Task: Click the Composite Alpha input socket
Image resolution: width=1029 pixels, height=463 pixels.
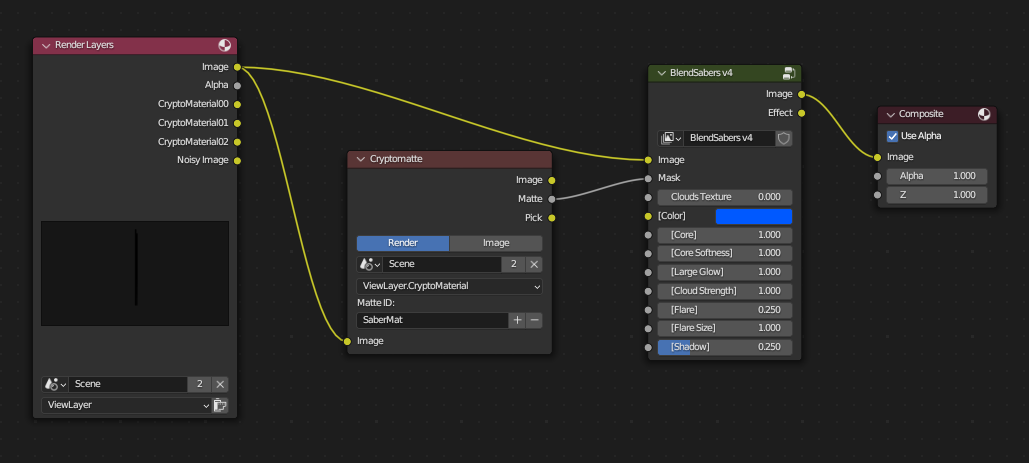Action: tap(877, 176)
